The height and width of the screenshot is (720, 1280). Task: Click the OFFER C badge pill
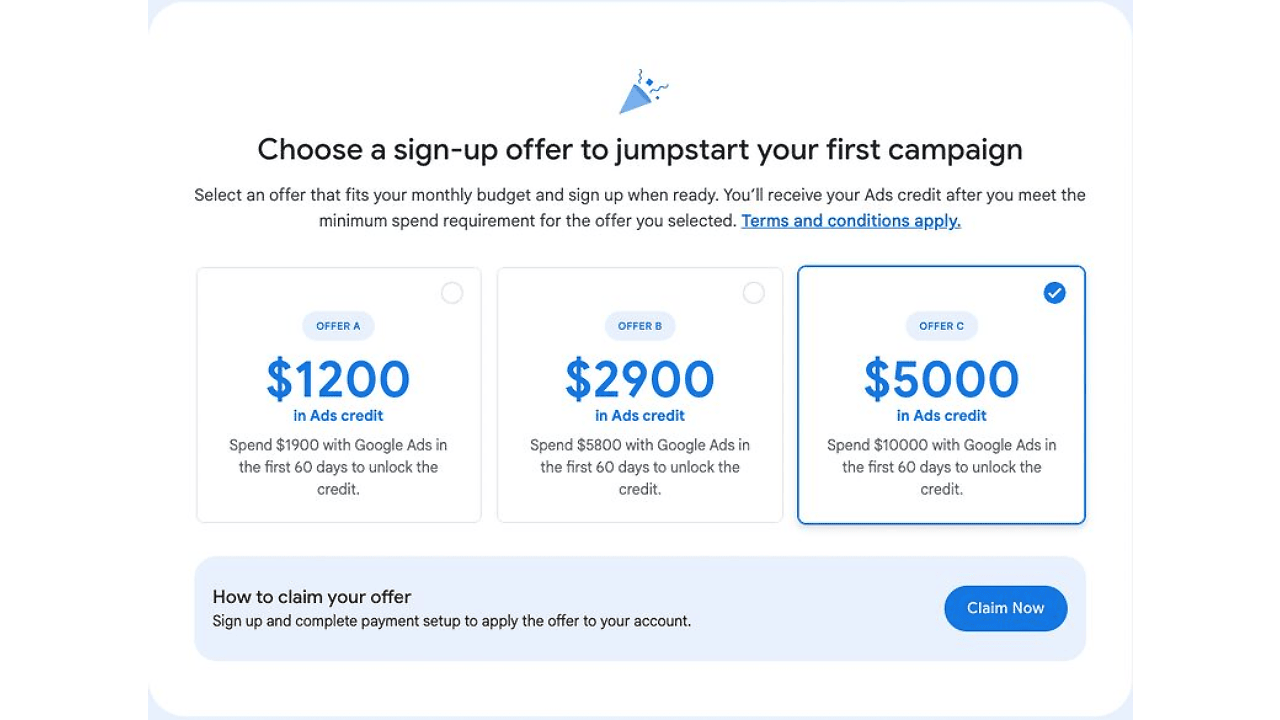pos(941,326)
